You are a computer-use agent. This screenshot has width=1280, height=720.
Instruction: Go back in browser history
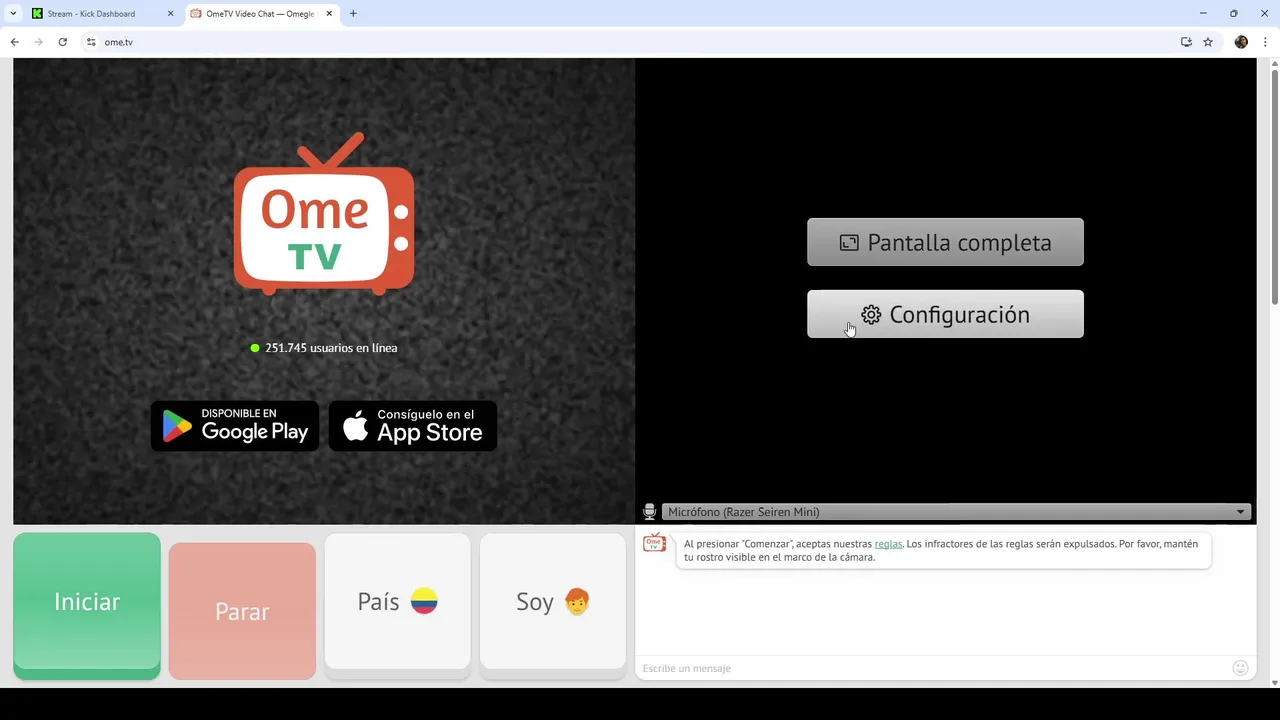14,42
